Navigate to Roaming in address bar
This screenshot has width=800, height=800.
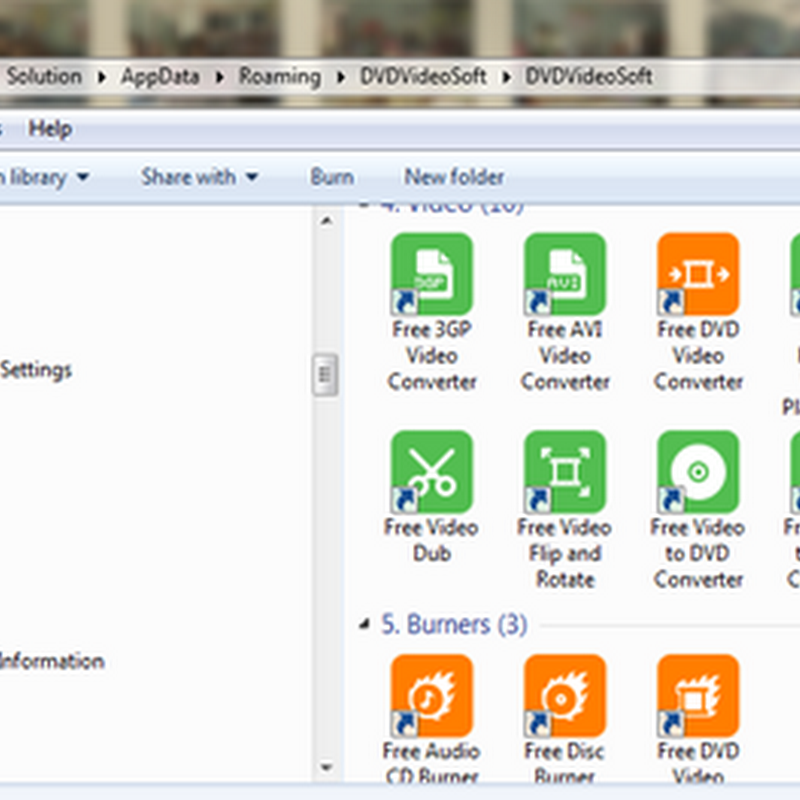coord(280,77)
